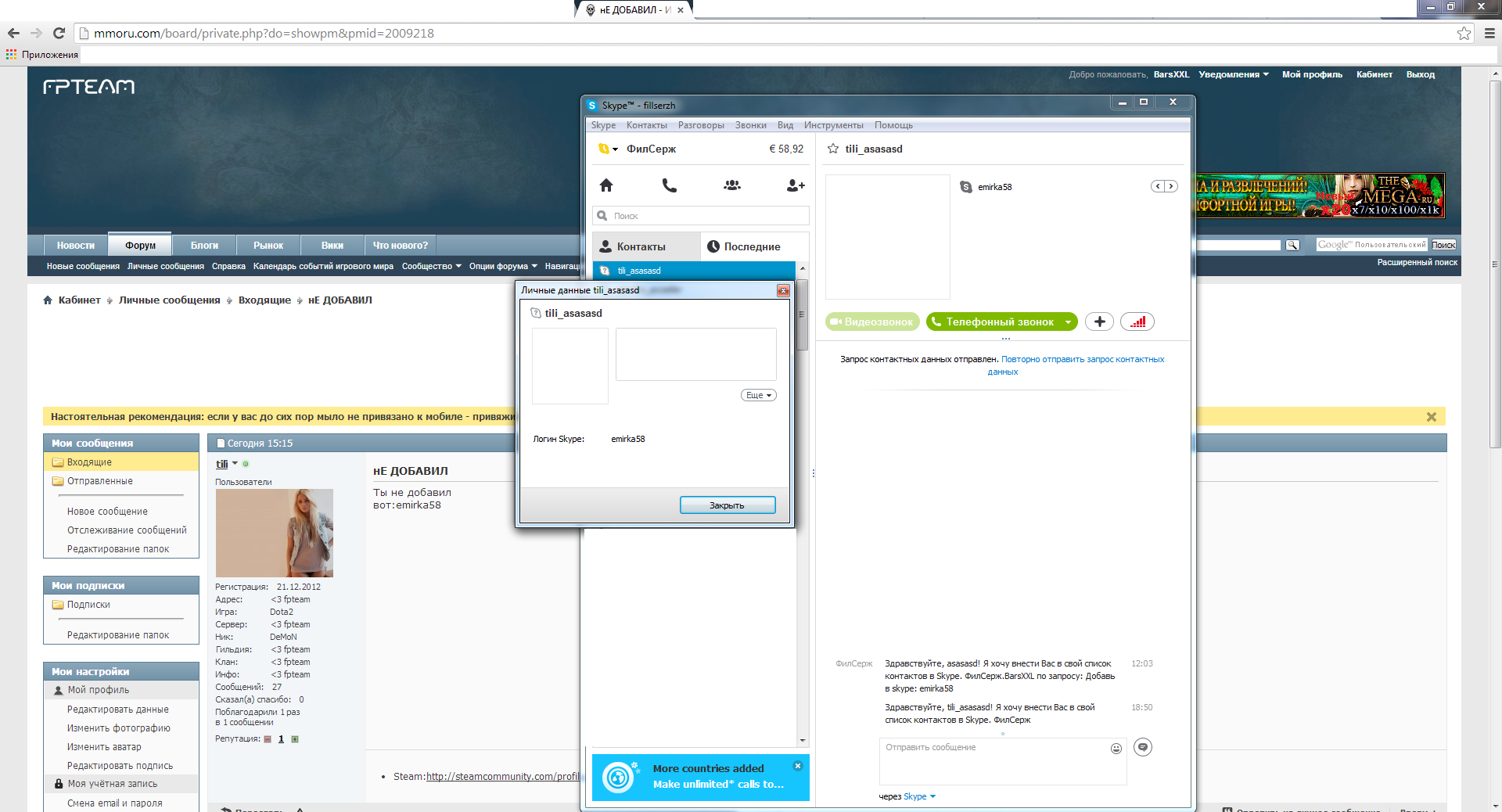Show previous contact detail arrow
The width and height of the screenshot is (1502, 812).
(1158, 186)
